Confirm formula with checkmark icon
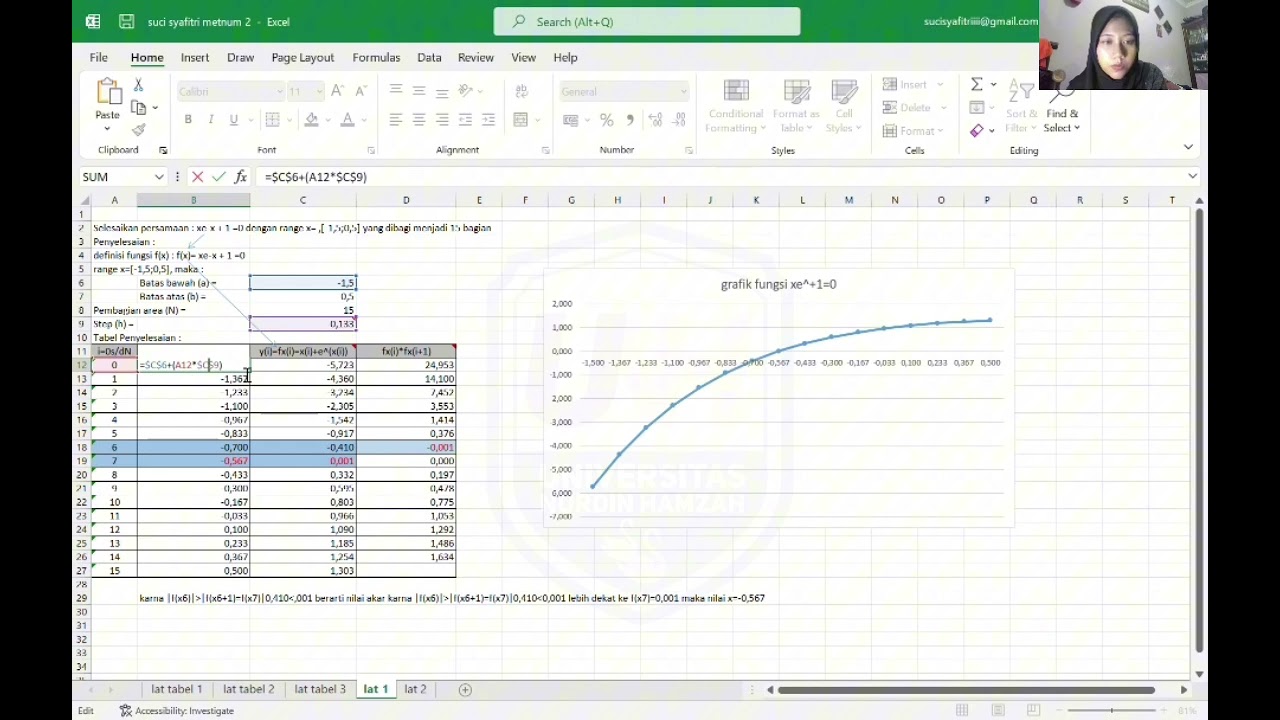The width and height of the screenshot is (1280, 720). coord(218,177)
